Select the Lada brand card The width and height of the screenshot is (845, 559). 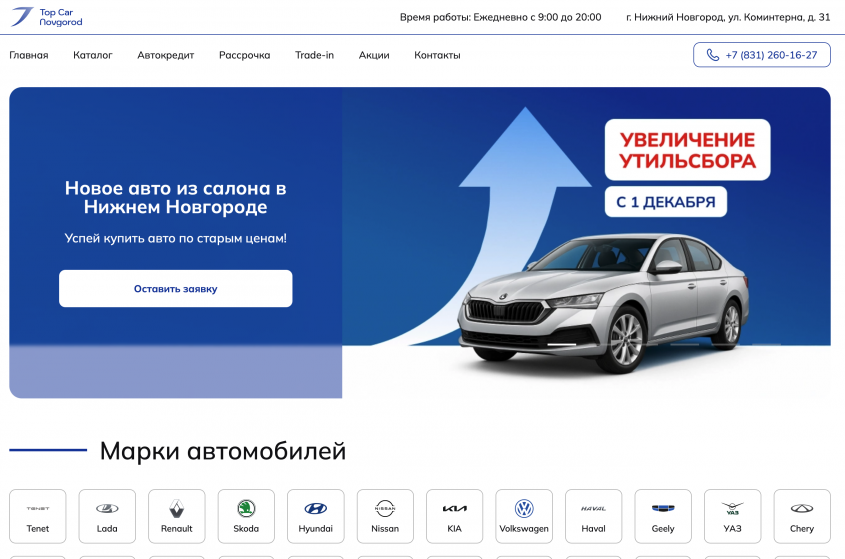coord(107,516)
